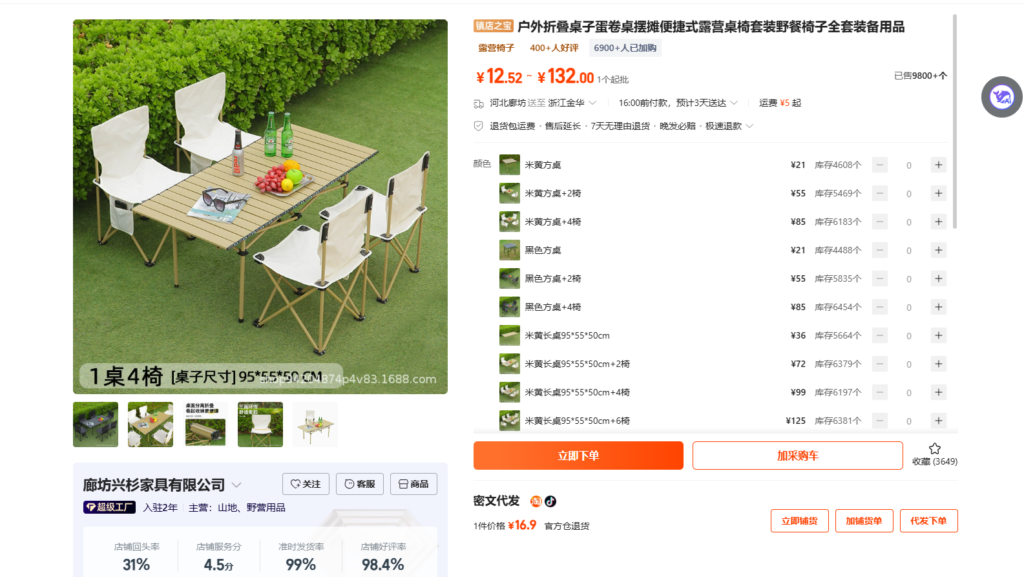Click the 代发下单 button
The height and width of the screenshot is (577, 1024).
[x=929, y=521]
